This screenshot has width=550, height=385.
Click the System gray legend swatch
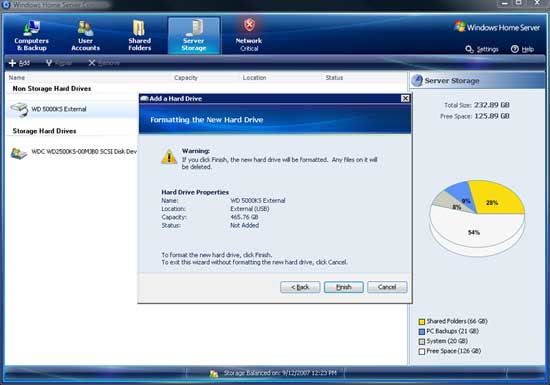(422, 341)
